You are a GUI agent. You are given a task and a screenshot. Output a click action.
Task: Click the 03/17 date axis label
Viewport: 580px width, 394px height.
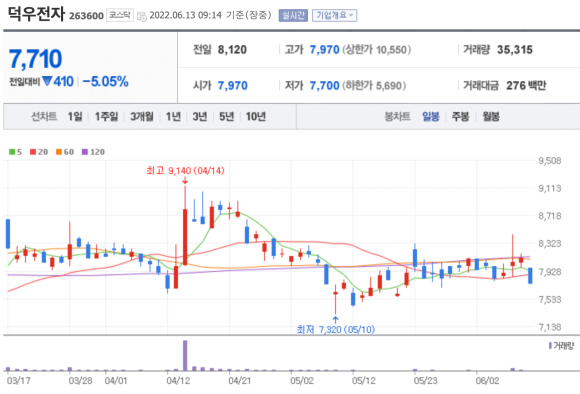[x=18, y=381]
